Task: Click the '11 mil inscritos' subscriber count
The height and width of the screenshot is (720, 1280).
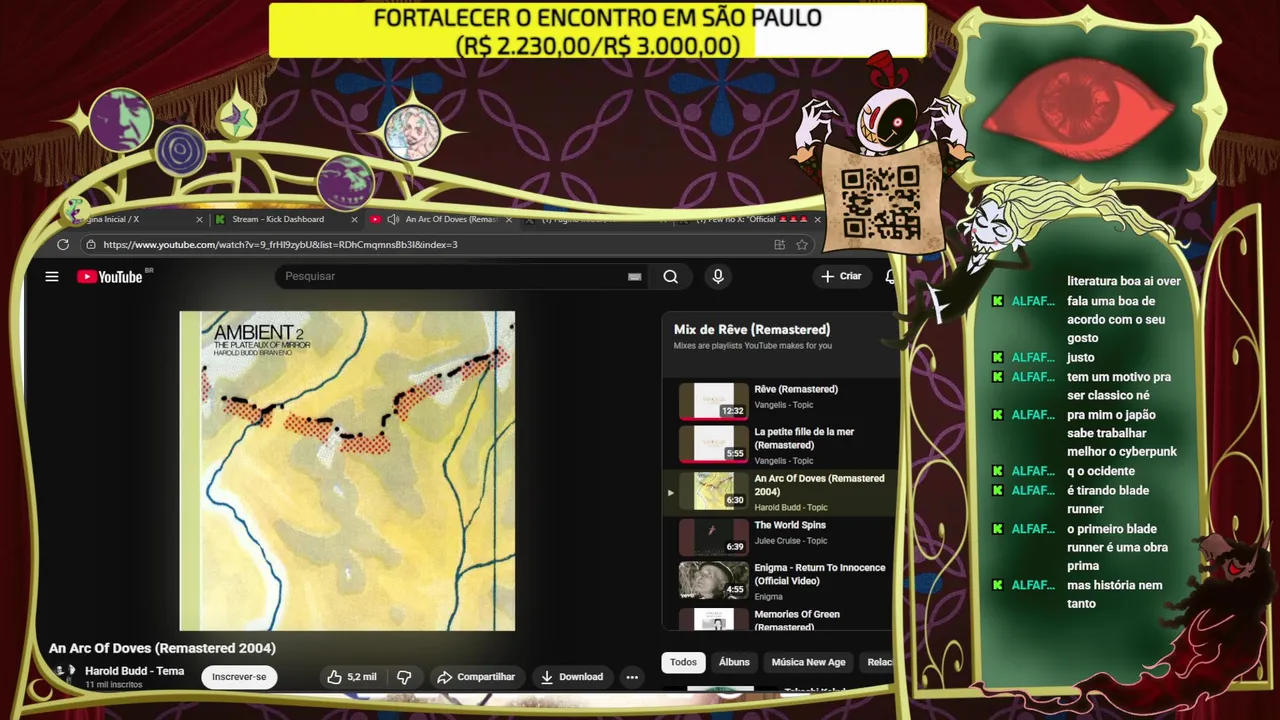Action: 112,685
